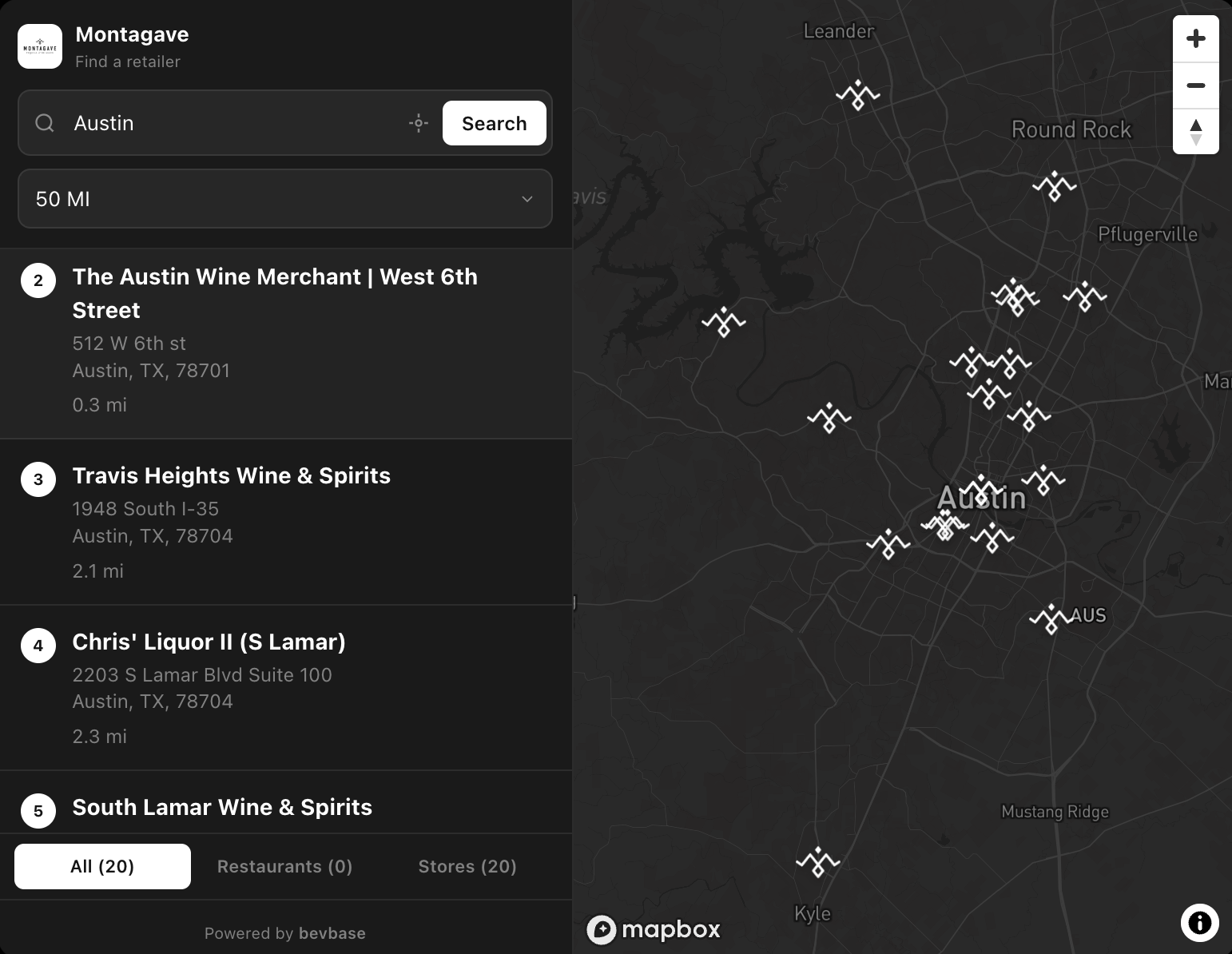Reset map bearing with compass icon
Viewport: 1232px width, 954px height.
coord(1196,132)
